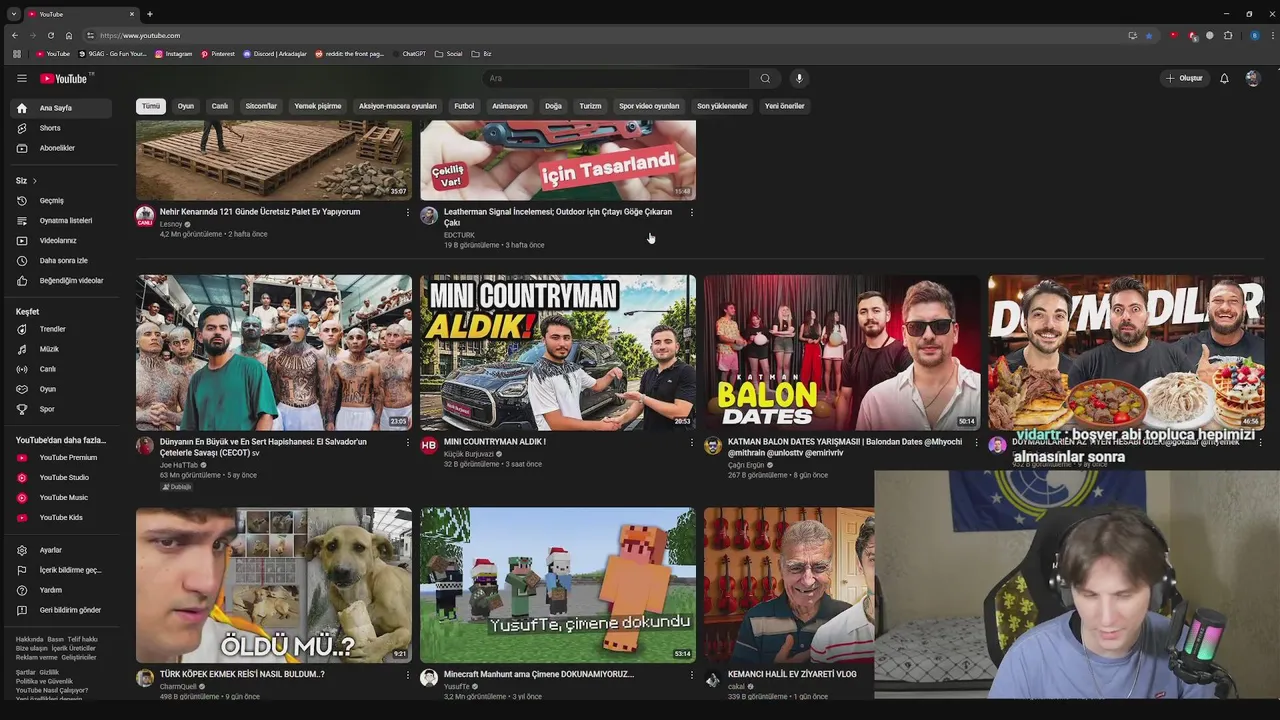Start voice search with the microphone icon
The height and width of the screenshot is (720, 1280).
click(799, 78)
